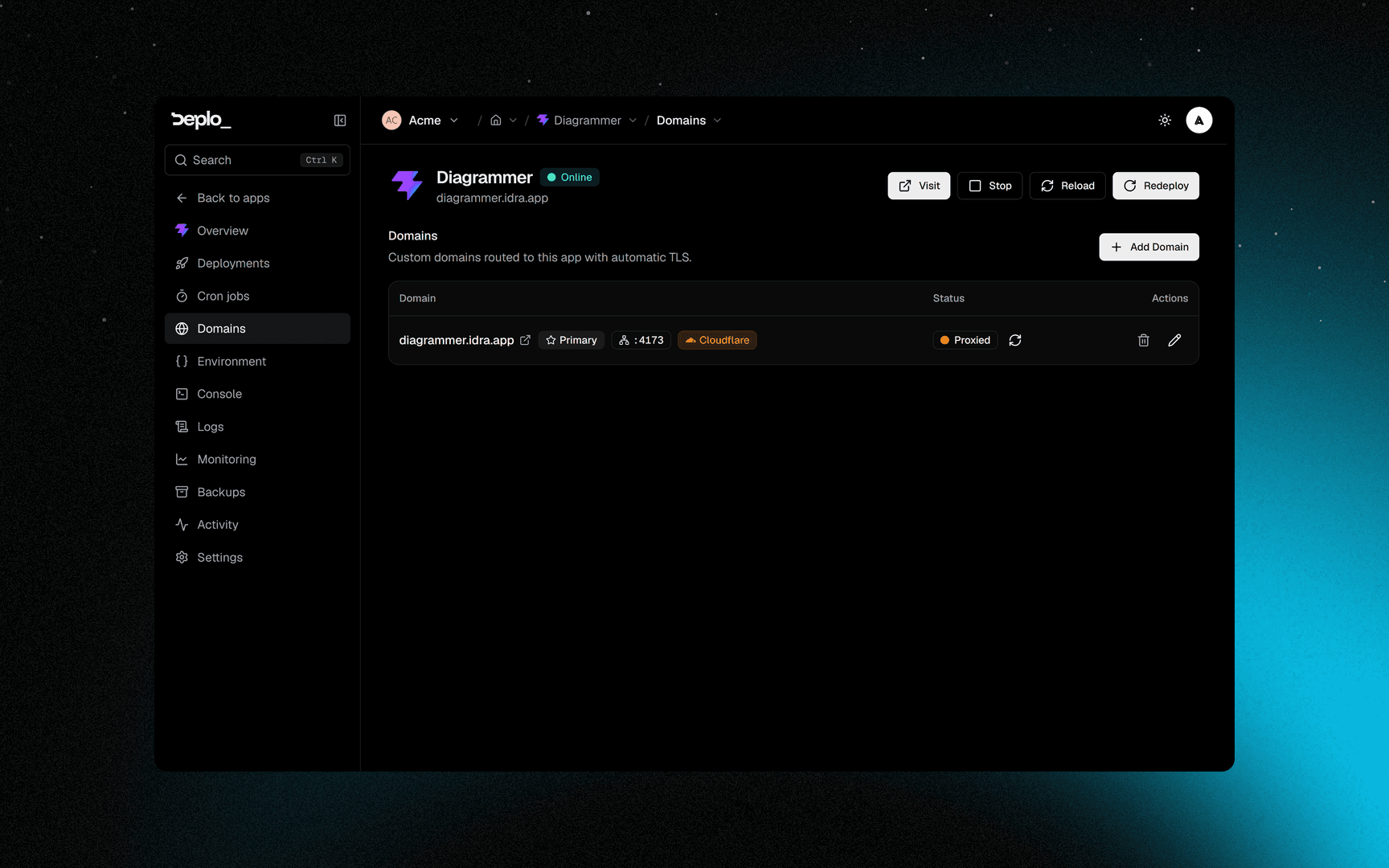The image size is (1389, 868).
Task: Open Settings in sidebar
Action: pyautogui.click(x=257, y=557)
